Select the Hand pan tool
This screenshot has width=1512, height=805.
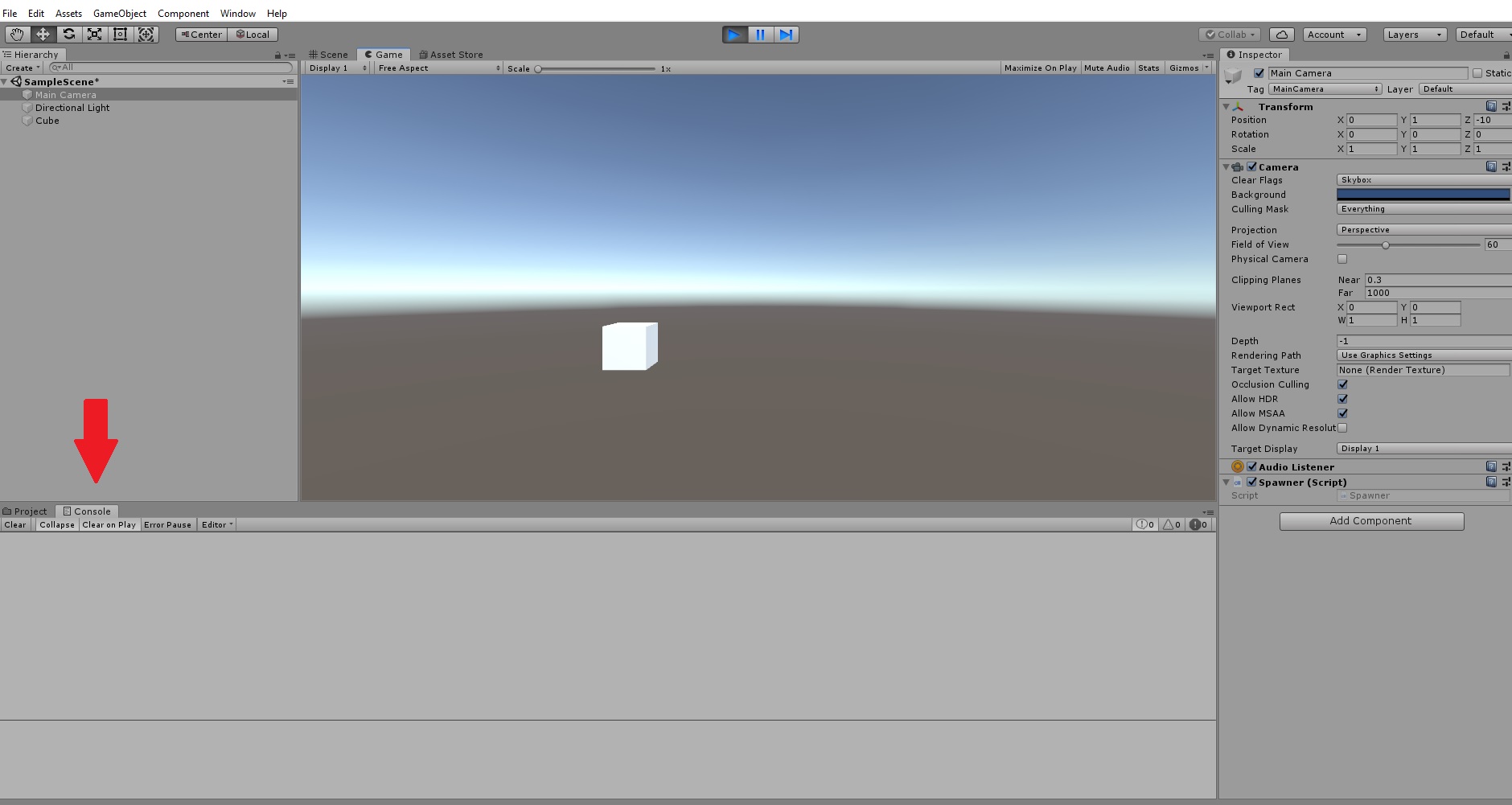16,34
